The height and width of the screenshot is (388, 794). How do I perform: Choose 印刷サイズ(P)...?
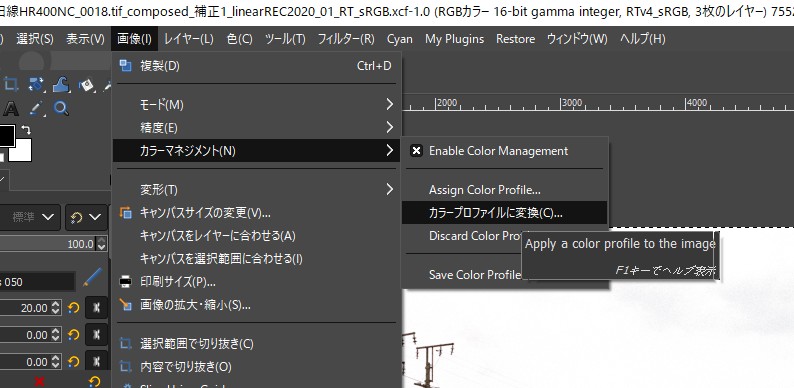coord(257,282)
